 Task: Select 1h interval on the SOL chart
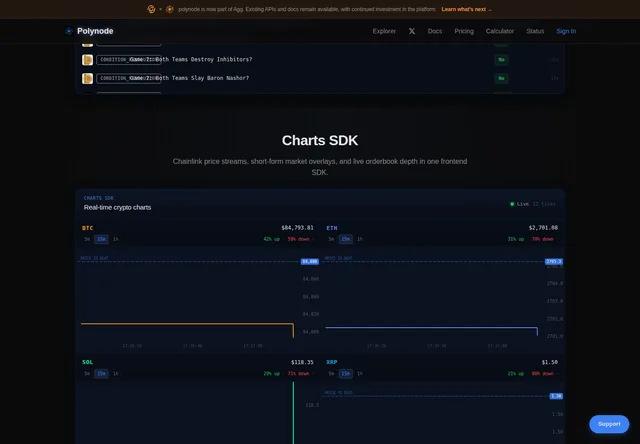click(116, 373)
